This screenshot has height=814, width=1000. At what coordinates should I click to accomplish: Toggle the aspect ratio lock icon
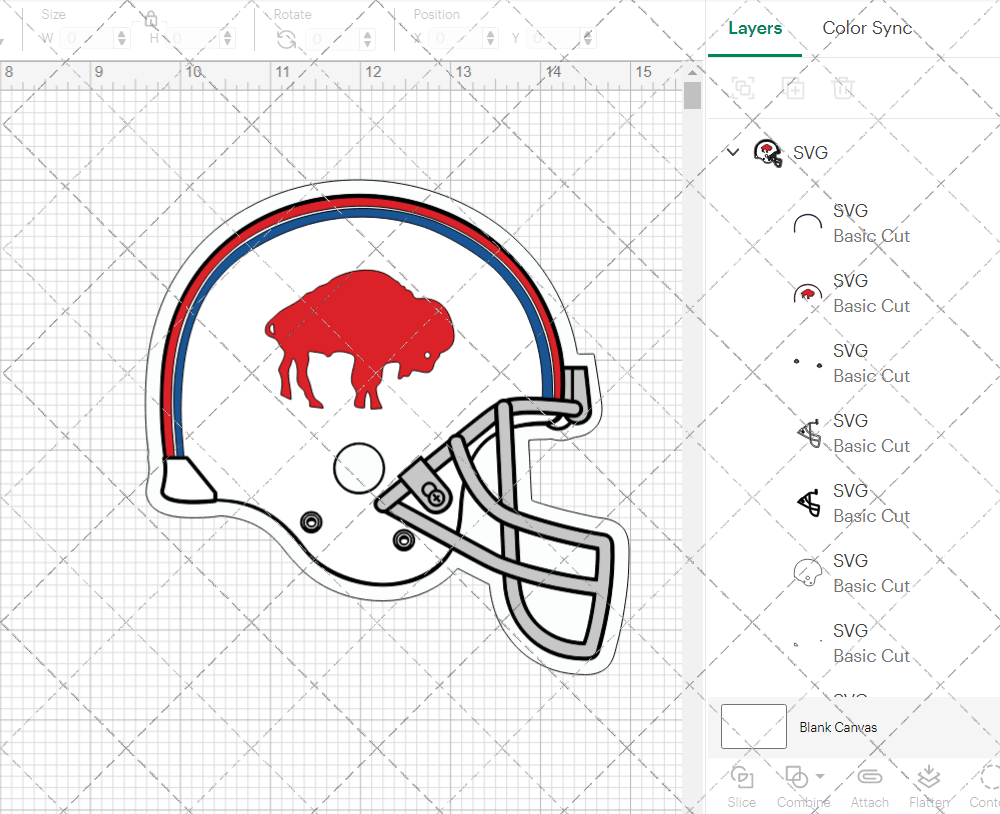coord(151,19)
